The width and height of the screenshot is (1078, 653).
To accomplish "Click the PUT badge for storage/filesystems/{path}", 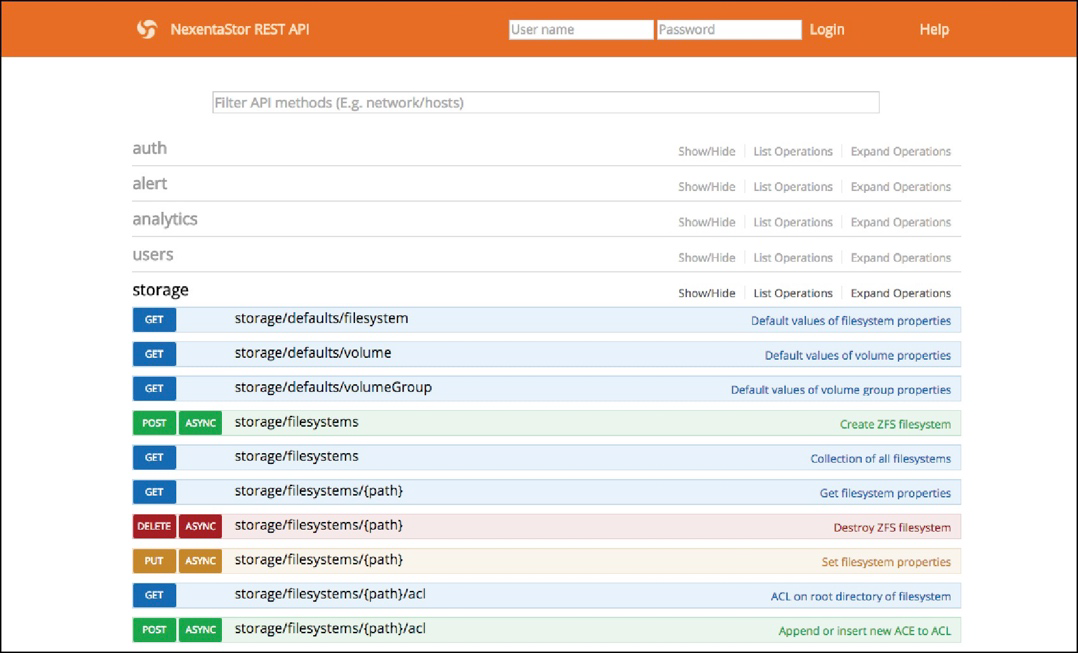I will click(154, 560).
